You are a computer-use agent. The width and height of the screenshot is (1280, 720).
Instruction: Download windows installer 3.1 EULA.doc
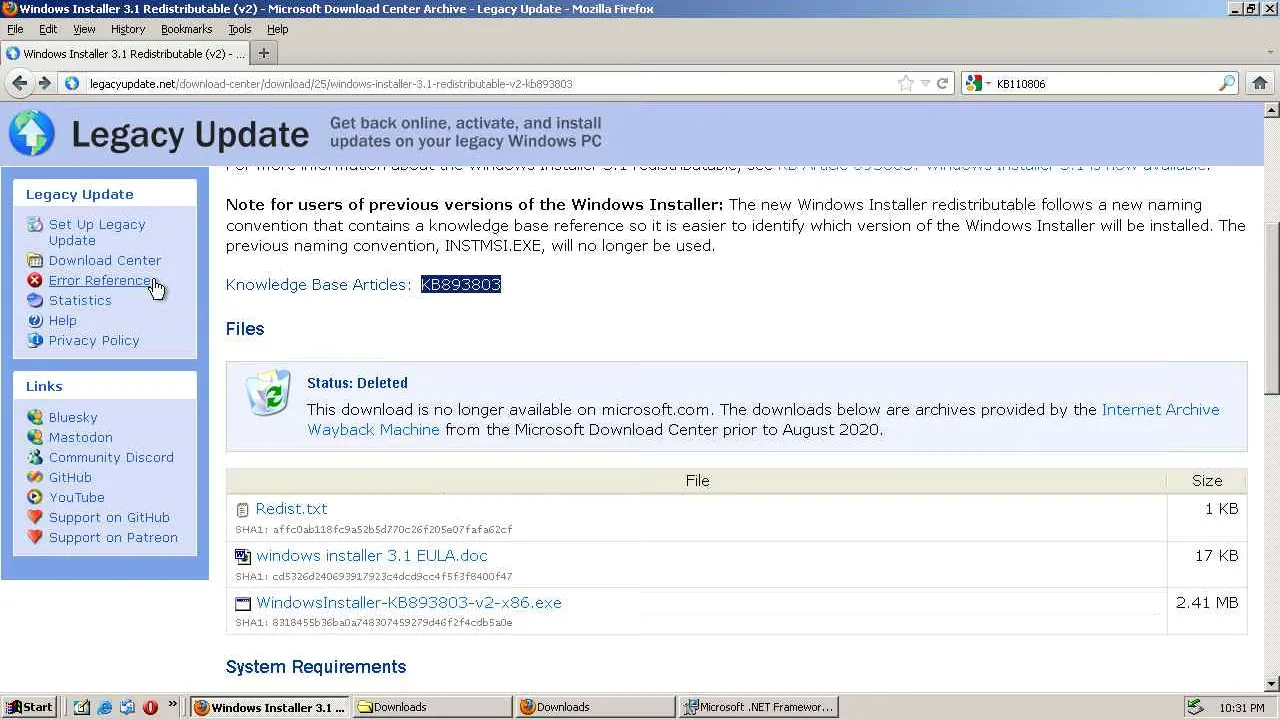372,556
